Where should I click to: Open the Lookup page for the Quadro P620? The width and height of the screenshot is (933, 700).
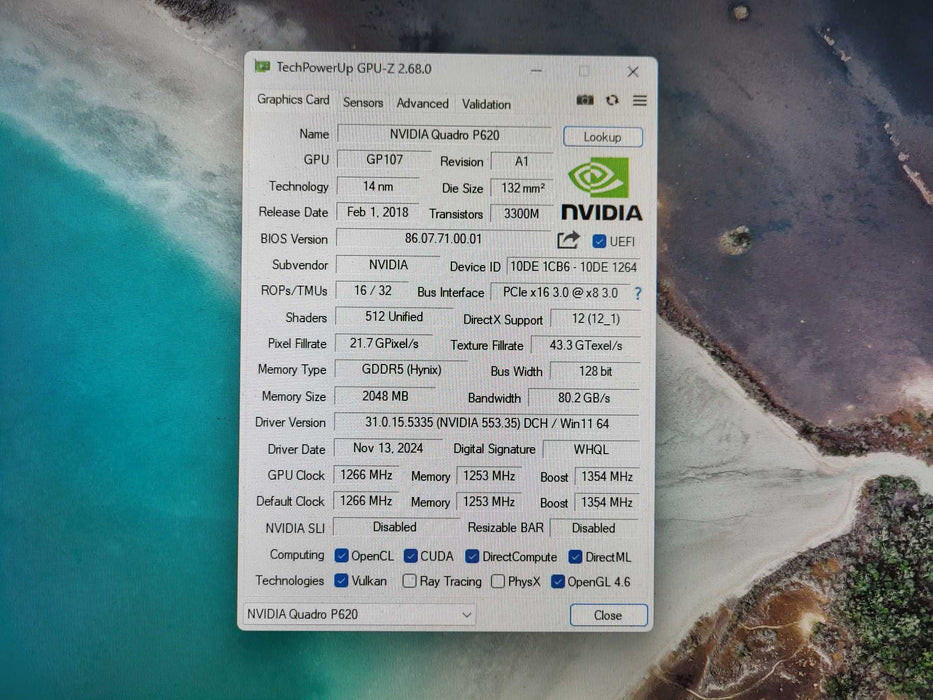[x=602, y=137]
